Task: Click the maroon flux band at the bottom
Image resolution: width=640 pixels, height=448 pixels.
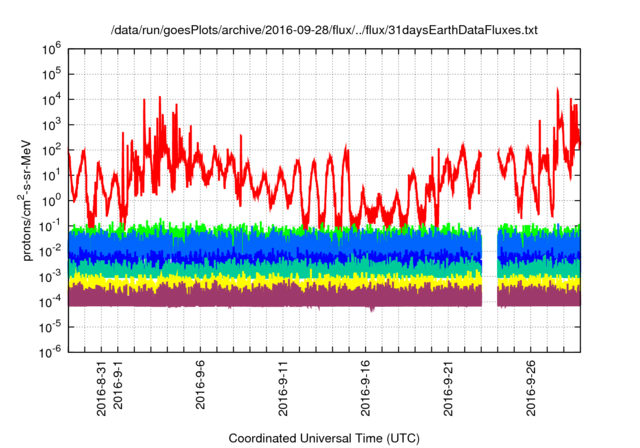Action: coord(300,298)
